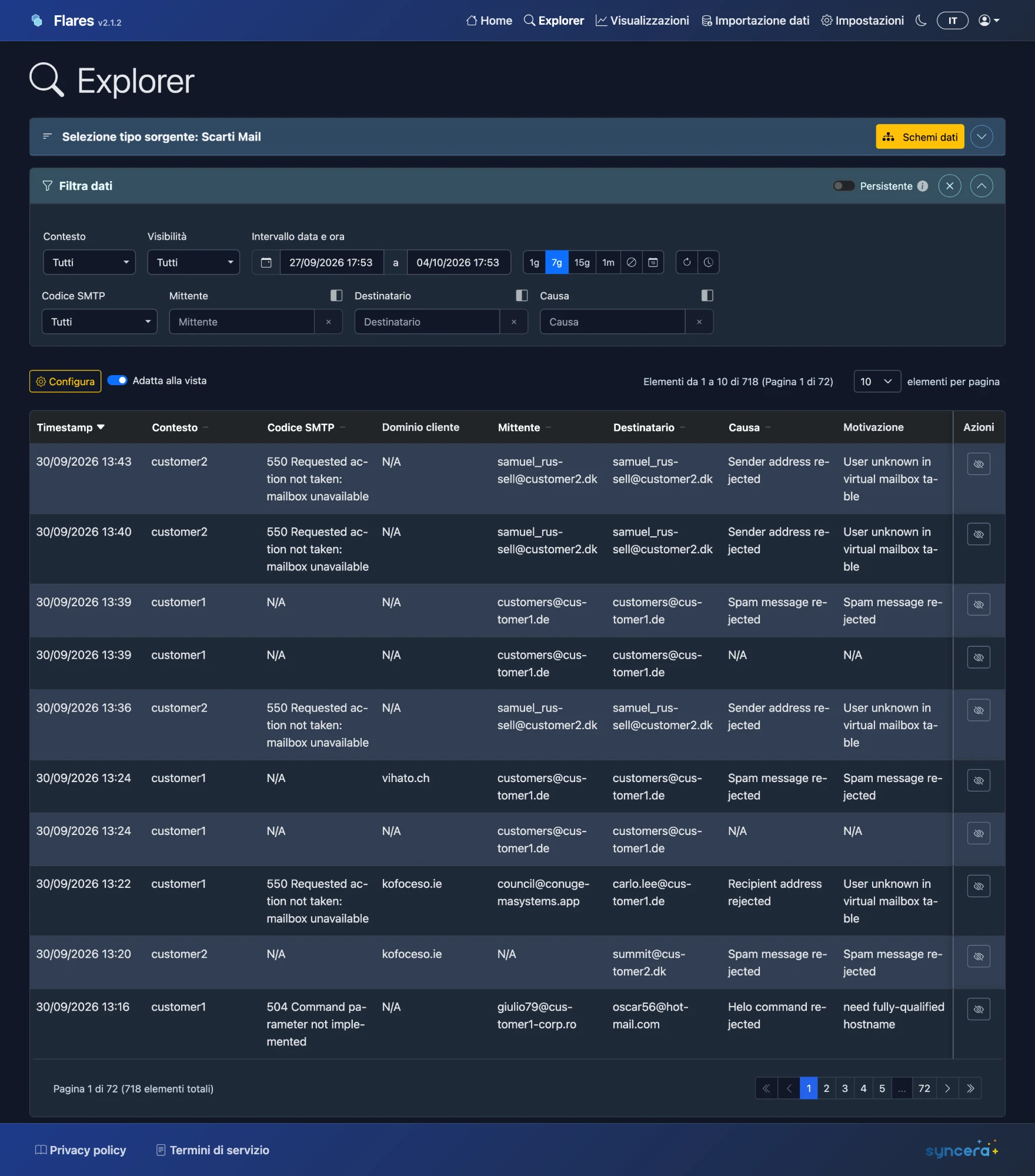This screenshot has height=1176, width=1035.
Task: Click the refresh interval icon
Action: (x=687, y=262)
